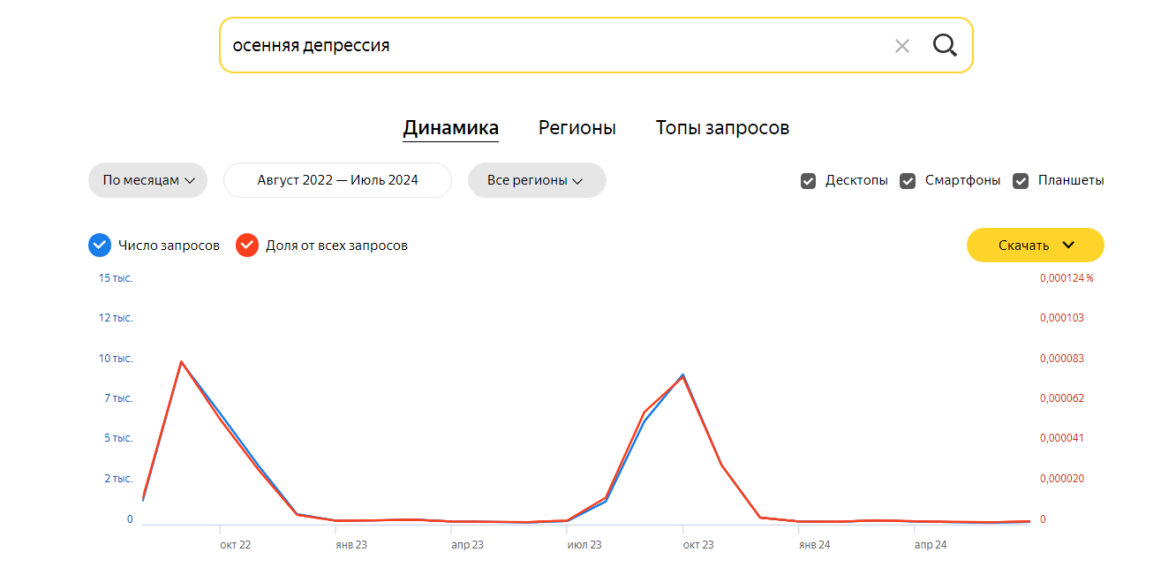Toggle the red Доля от всех запросов series

247,245
